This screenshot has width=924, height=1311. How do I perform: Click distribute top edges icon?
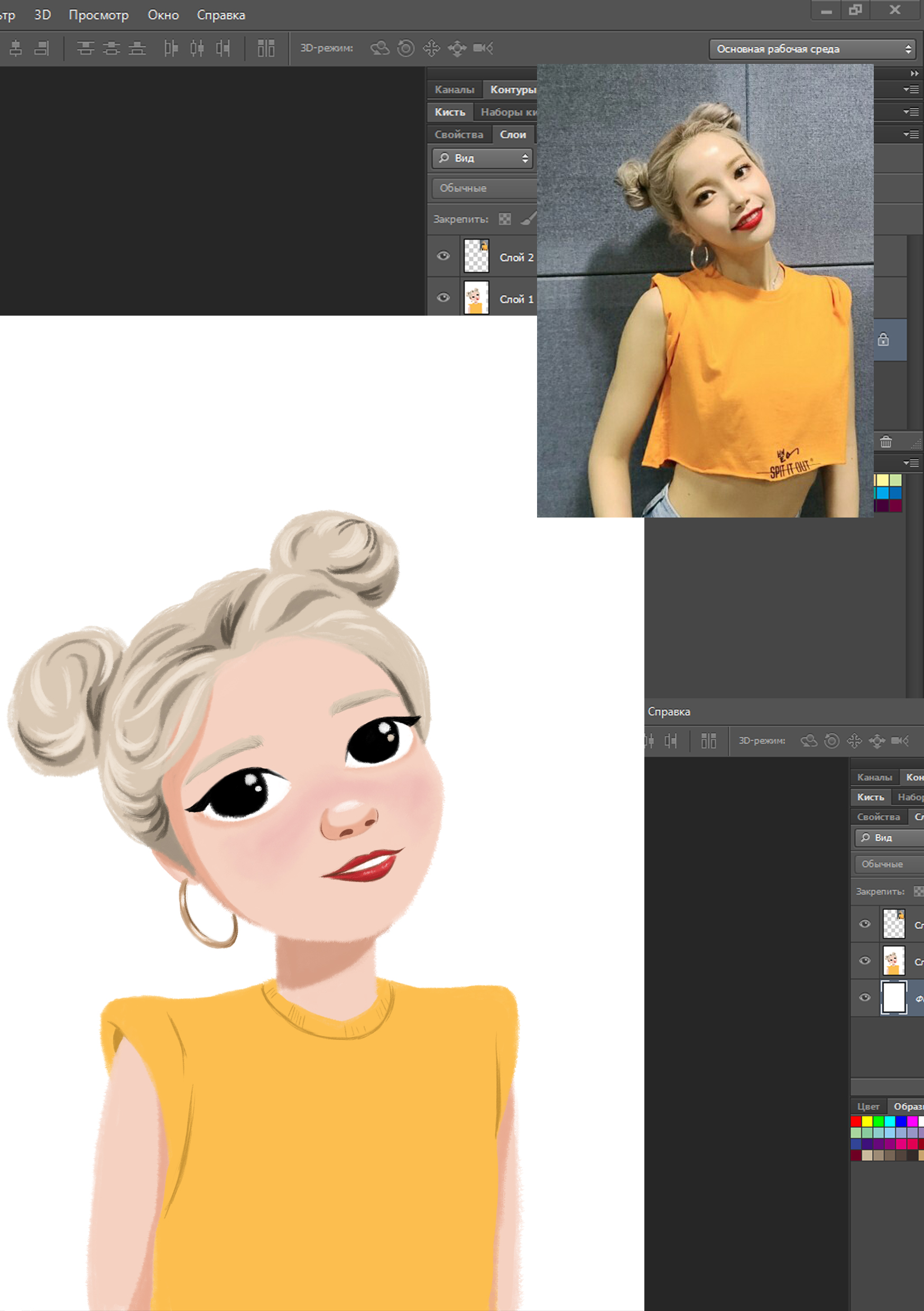[86, 49]
